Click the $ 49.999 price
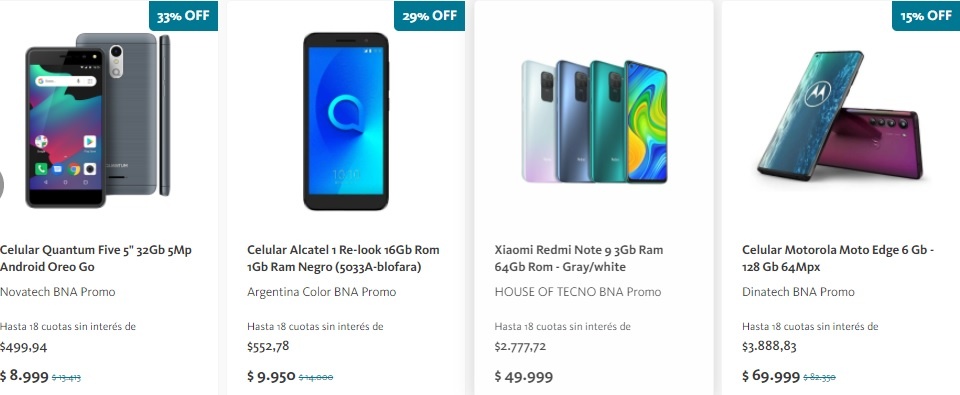This screenshot has height=395, width=960. pos(523,376)
